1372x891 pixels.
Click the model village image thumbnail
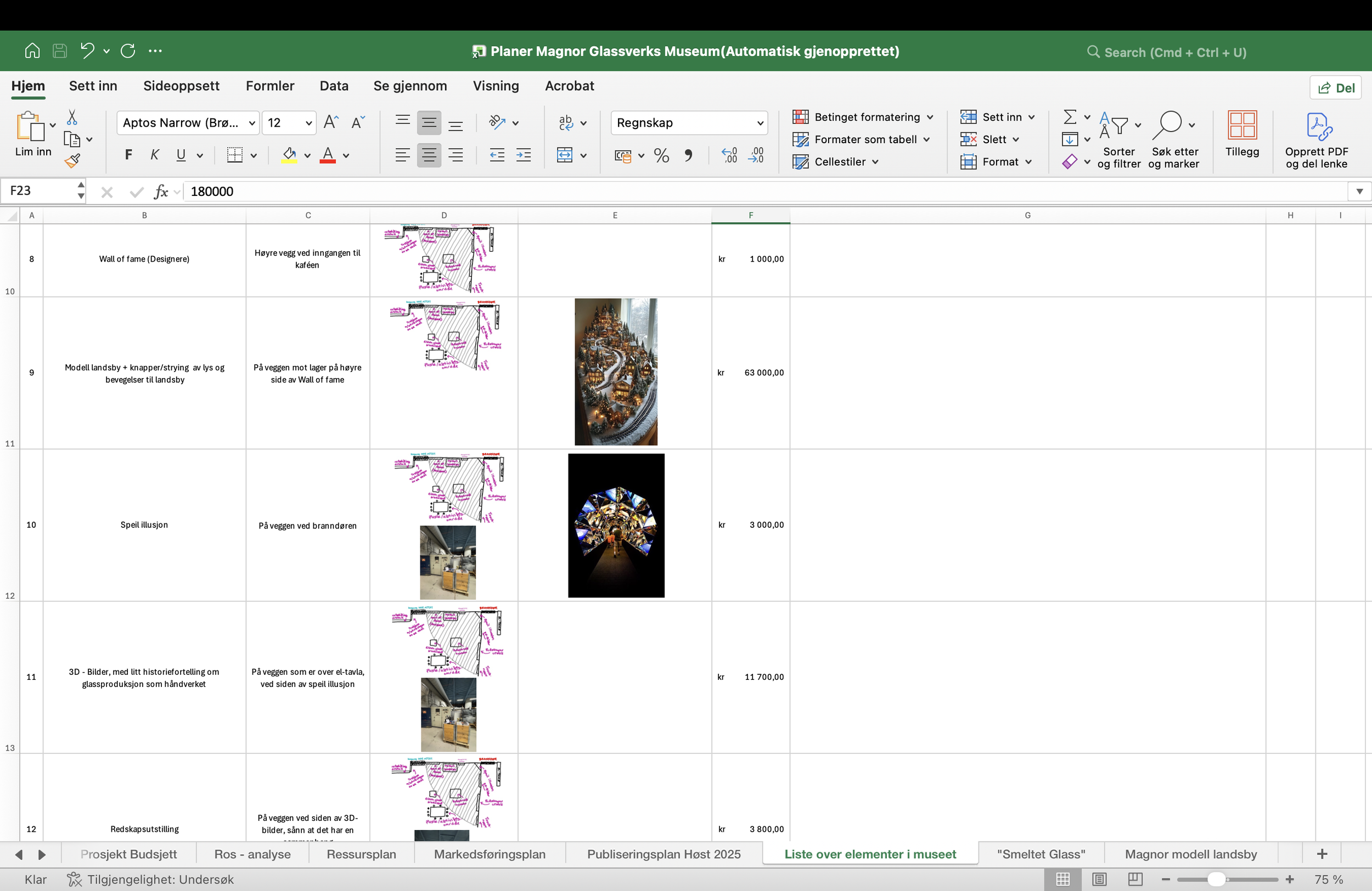[x=615, y=372]
